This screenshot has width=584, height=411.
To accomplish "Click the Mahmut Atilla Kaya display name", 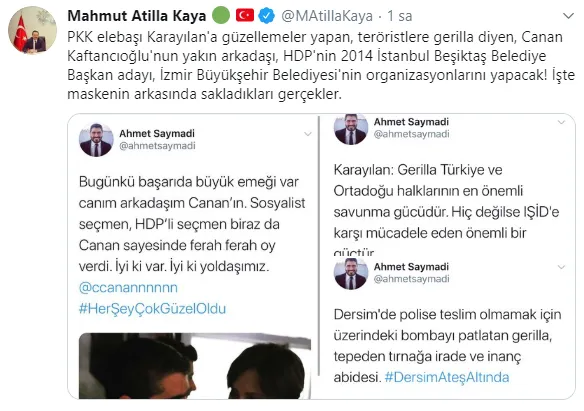I will (137, 16).
